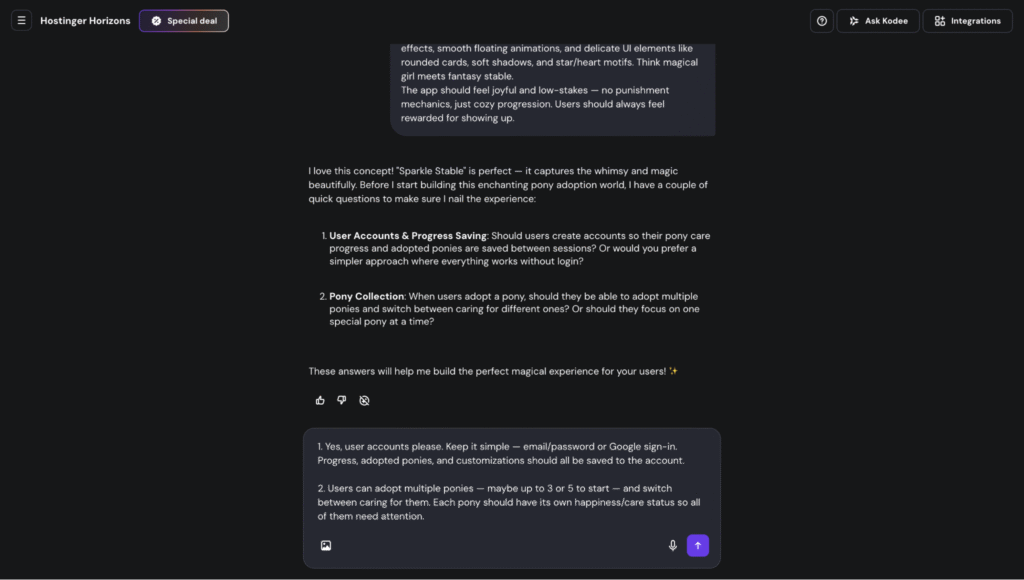The image size is (1024, 580).
Task: Click the Hostinger Horizons logo
Action: point(85,20)
